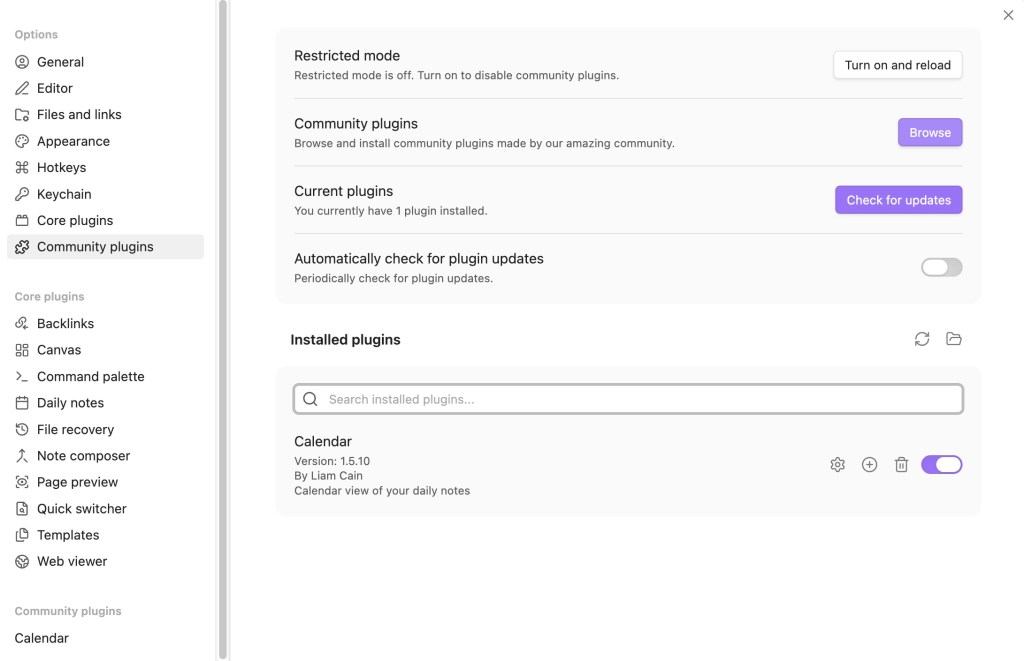Image resolution: width=1024 pixels, height=661 pixels.
Task: Select Calendar under Community plugins sidebar
Action: [x=42, y=638]
